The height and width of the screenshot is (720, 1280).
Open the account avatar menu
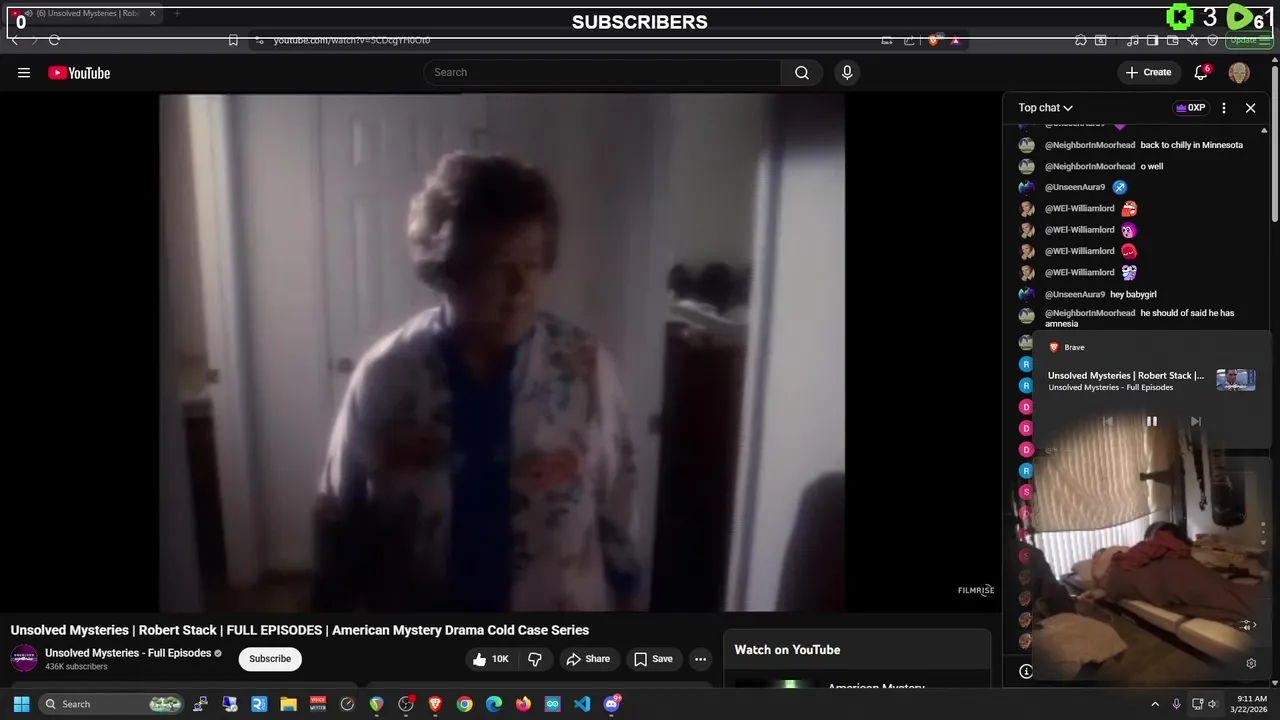click(x=1239, y=72)
